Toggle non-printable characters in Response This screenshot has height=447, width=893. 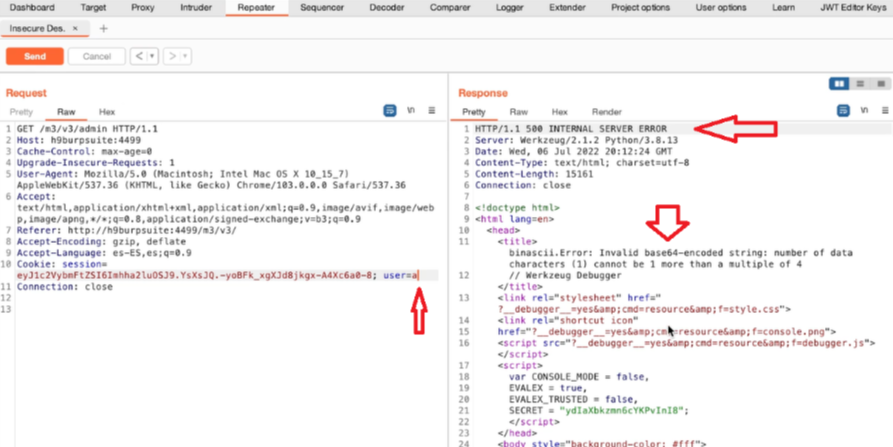pos(864,110)
